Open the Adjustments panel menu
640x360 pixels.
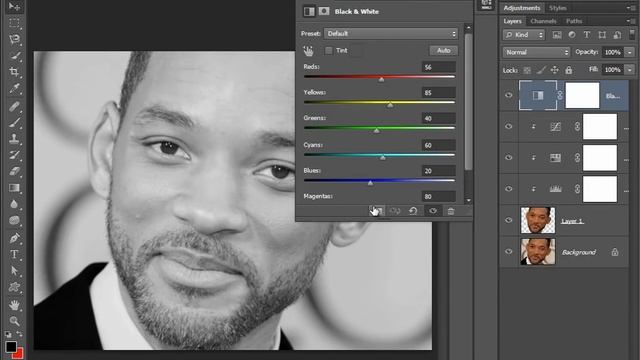(631, 7)
